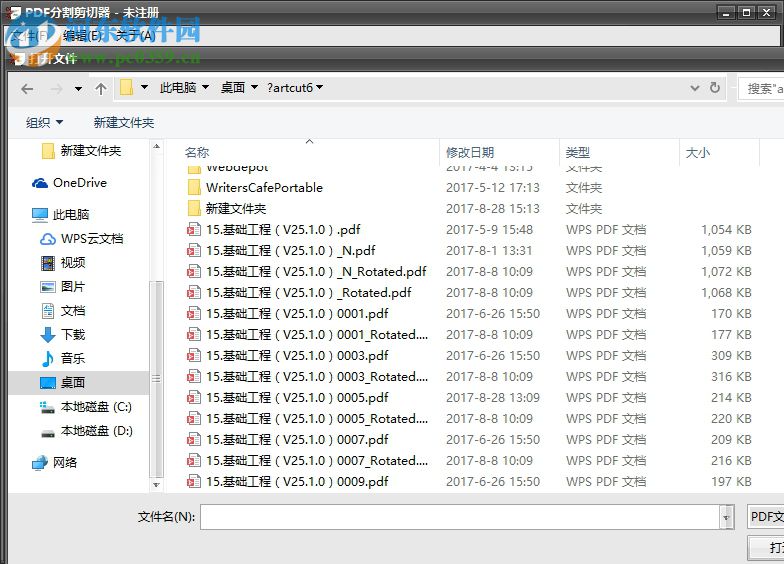This screenshot has width=784, height=564.
Task: Click the search box in dialog
Action: (762, 88)
